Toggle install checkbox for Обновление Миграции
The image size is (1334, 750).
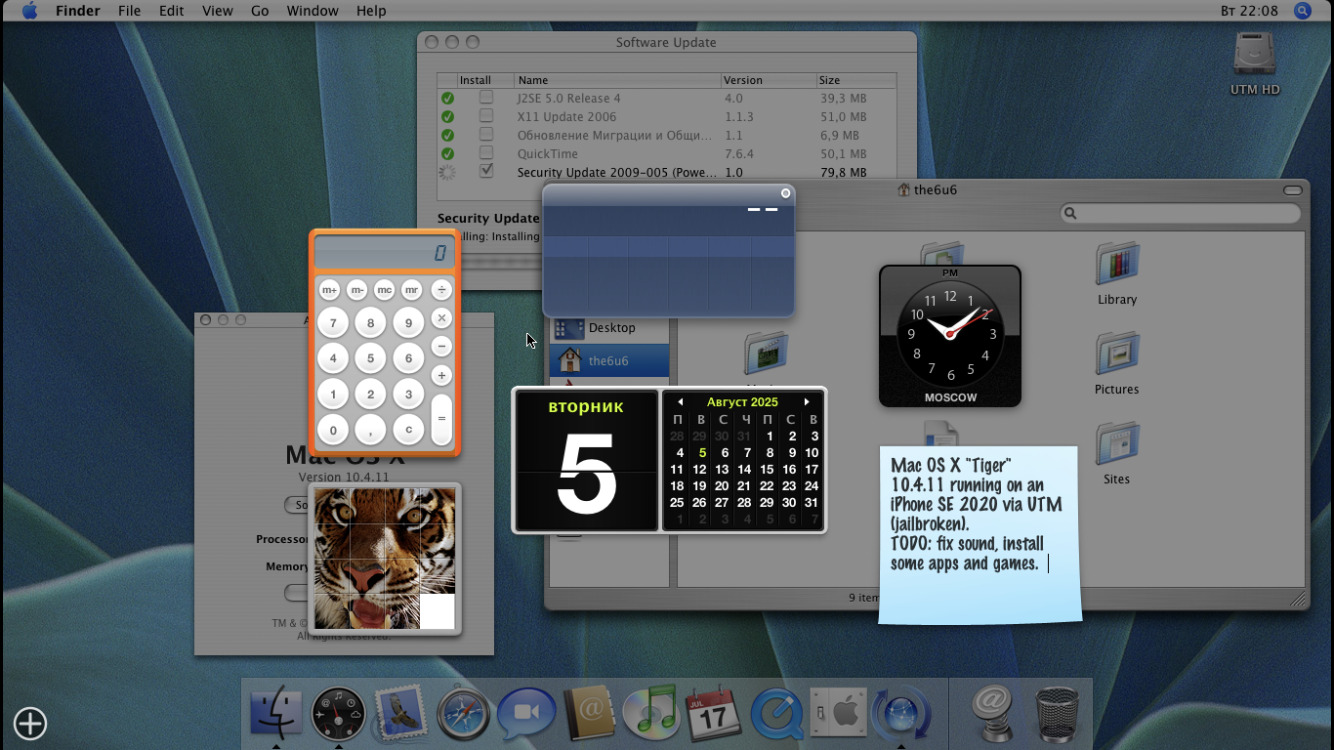tap(486, 135)
